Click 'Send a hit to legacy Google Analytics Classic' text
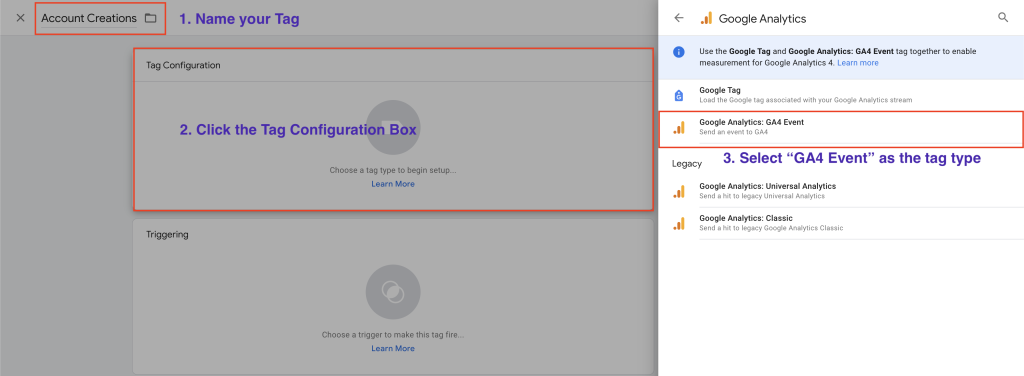 tap(771, 228)
